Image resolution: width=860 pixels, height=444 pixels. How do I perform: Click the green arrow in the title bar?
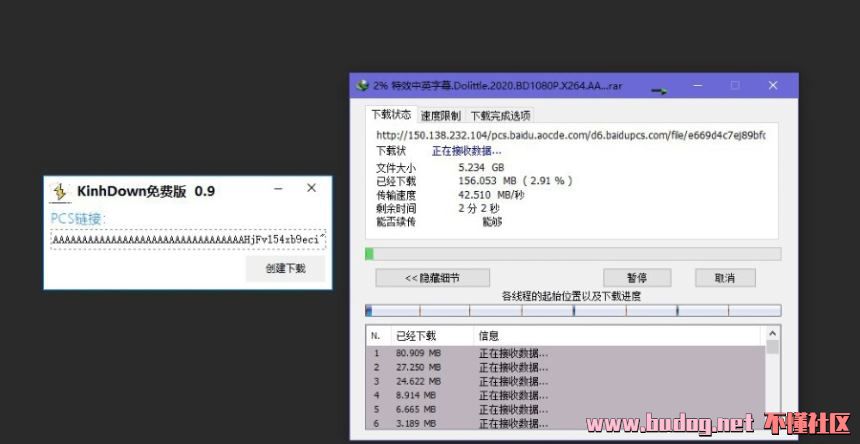[x=659, y=90]
